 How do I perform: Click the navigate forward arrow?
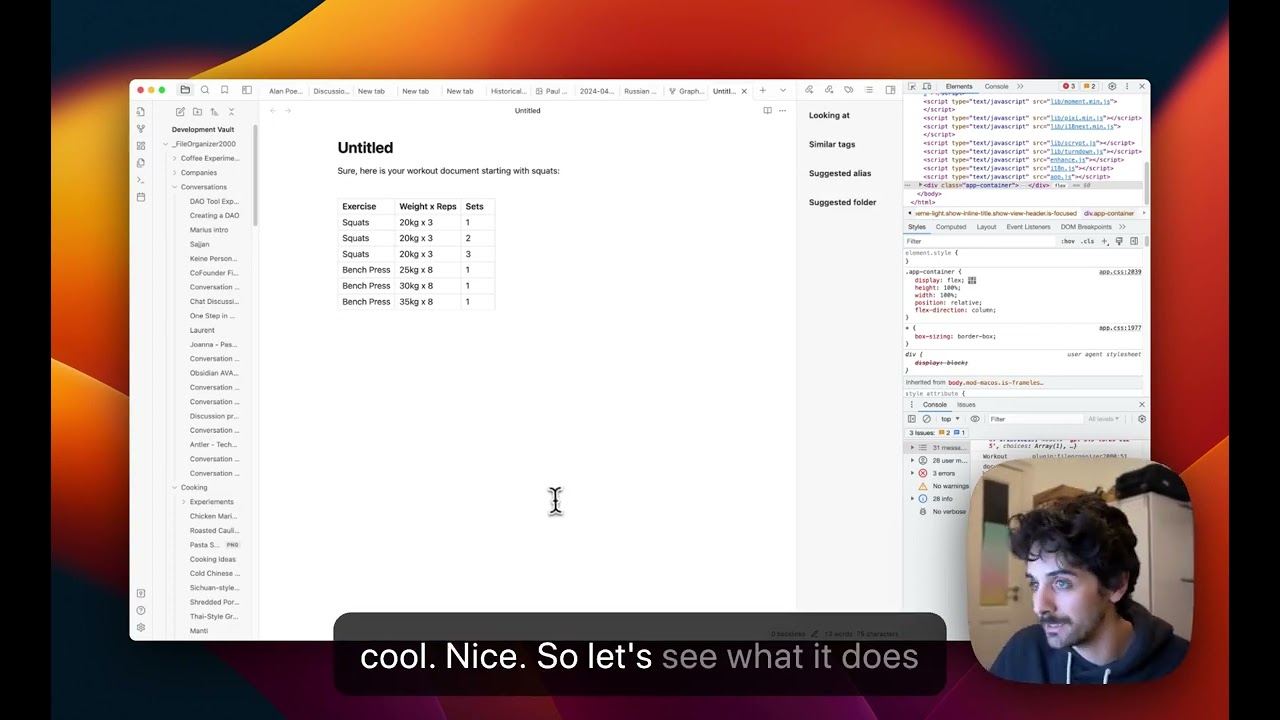tap(288, 111)
